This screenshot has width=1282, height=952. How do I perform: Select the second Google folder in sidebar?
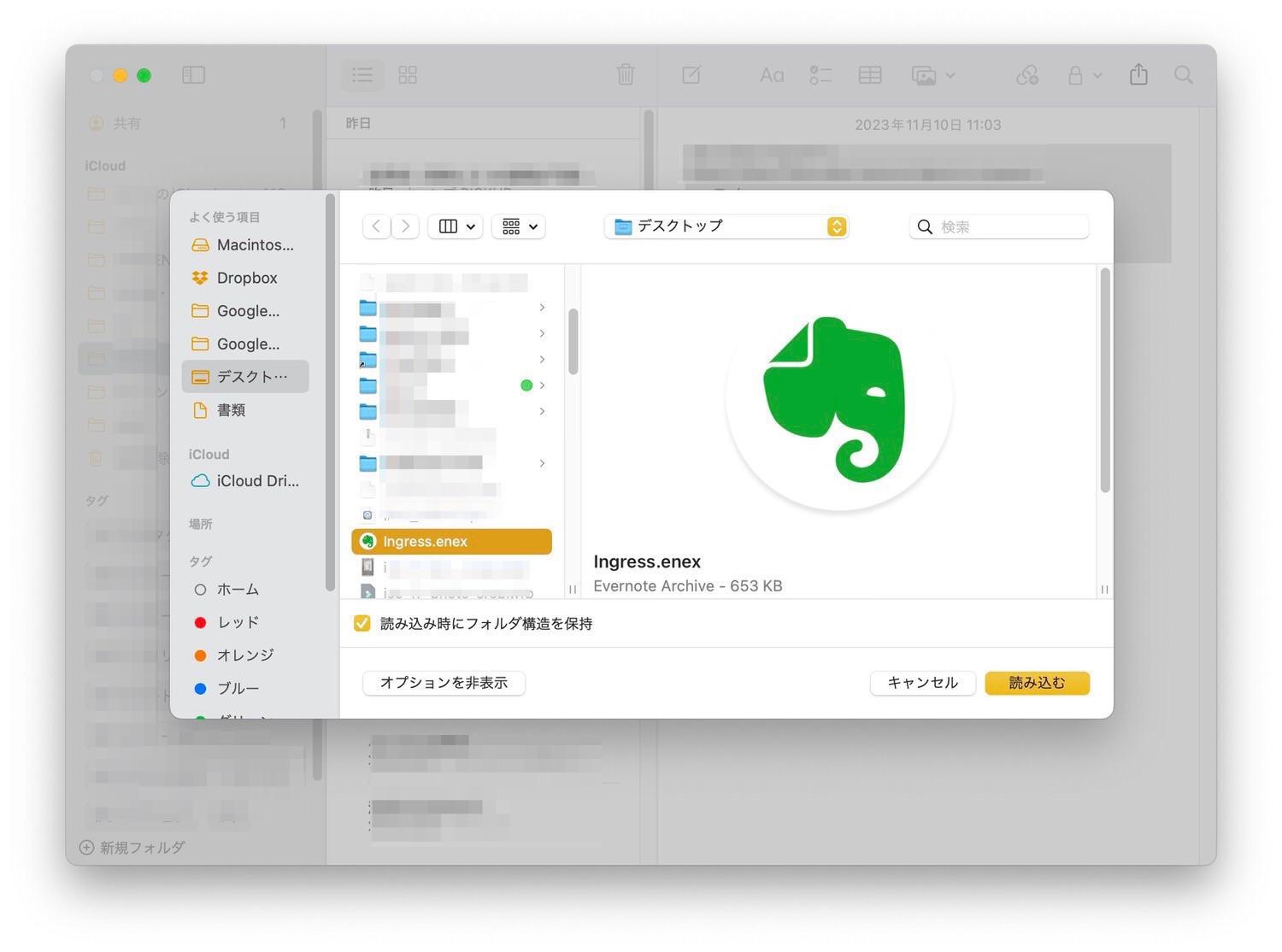245,344
